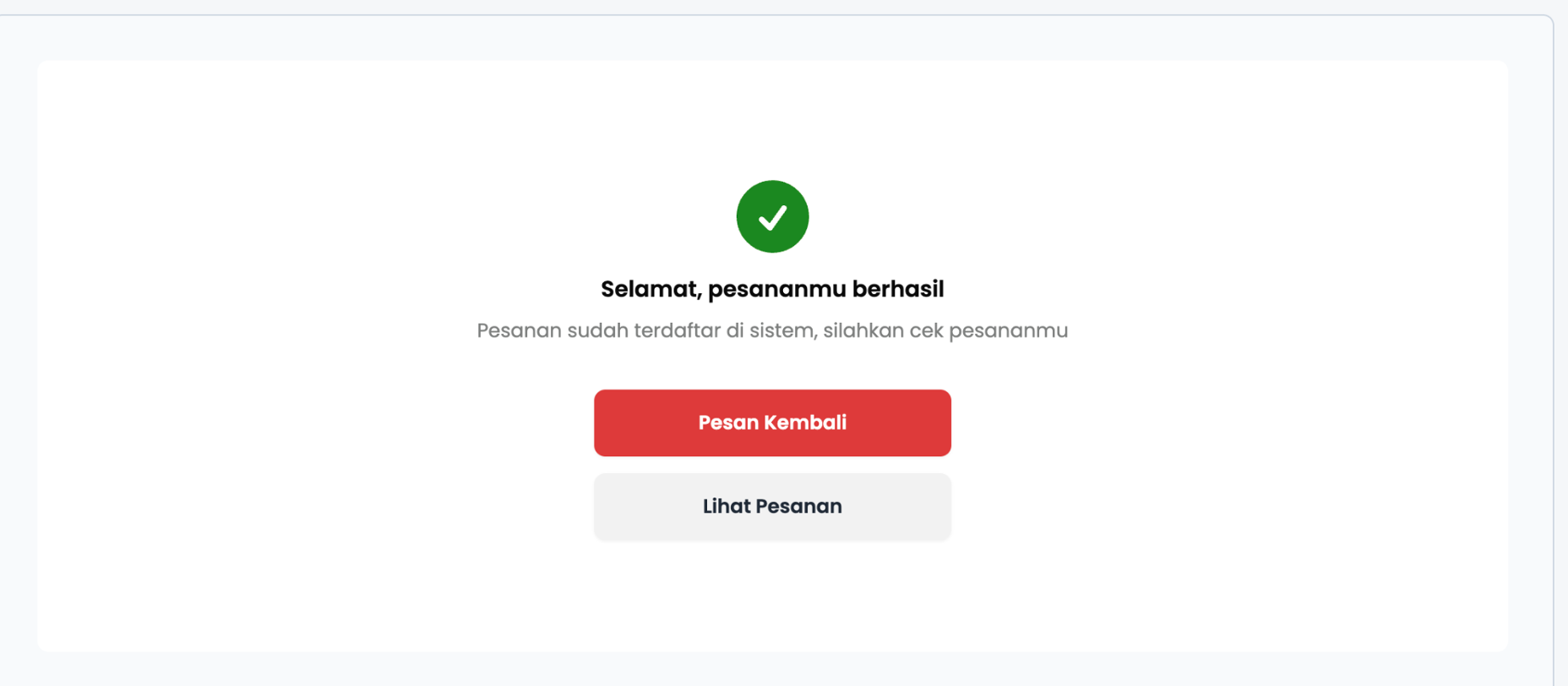The image size is (1568, 686).
Task: Click the words Pesanan sudah terdaftar
Action: click(598, 330)
